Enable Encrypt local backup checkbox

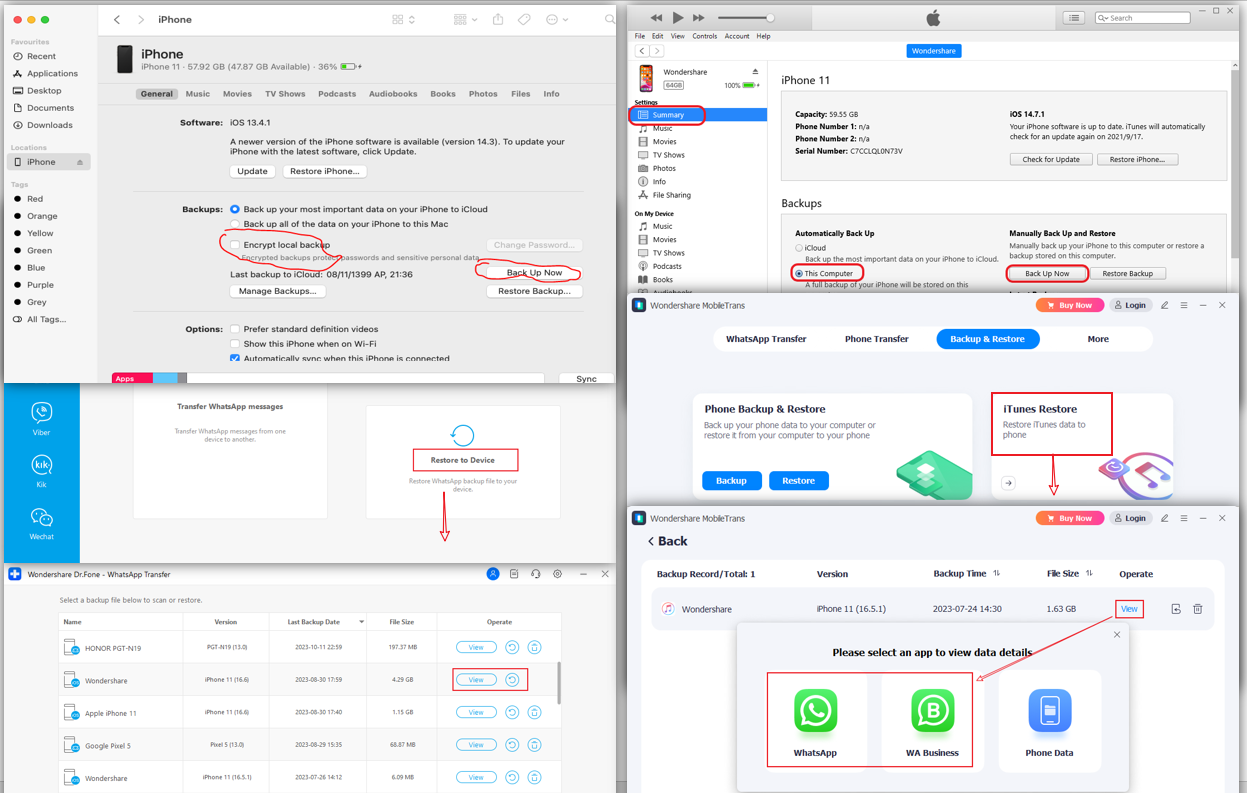click(x=235, y=245)
